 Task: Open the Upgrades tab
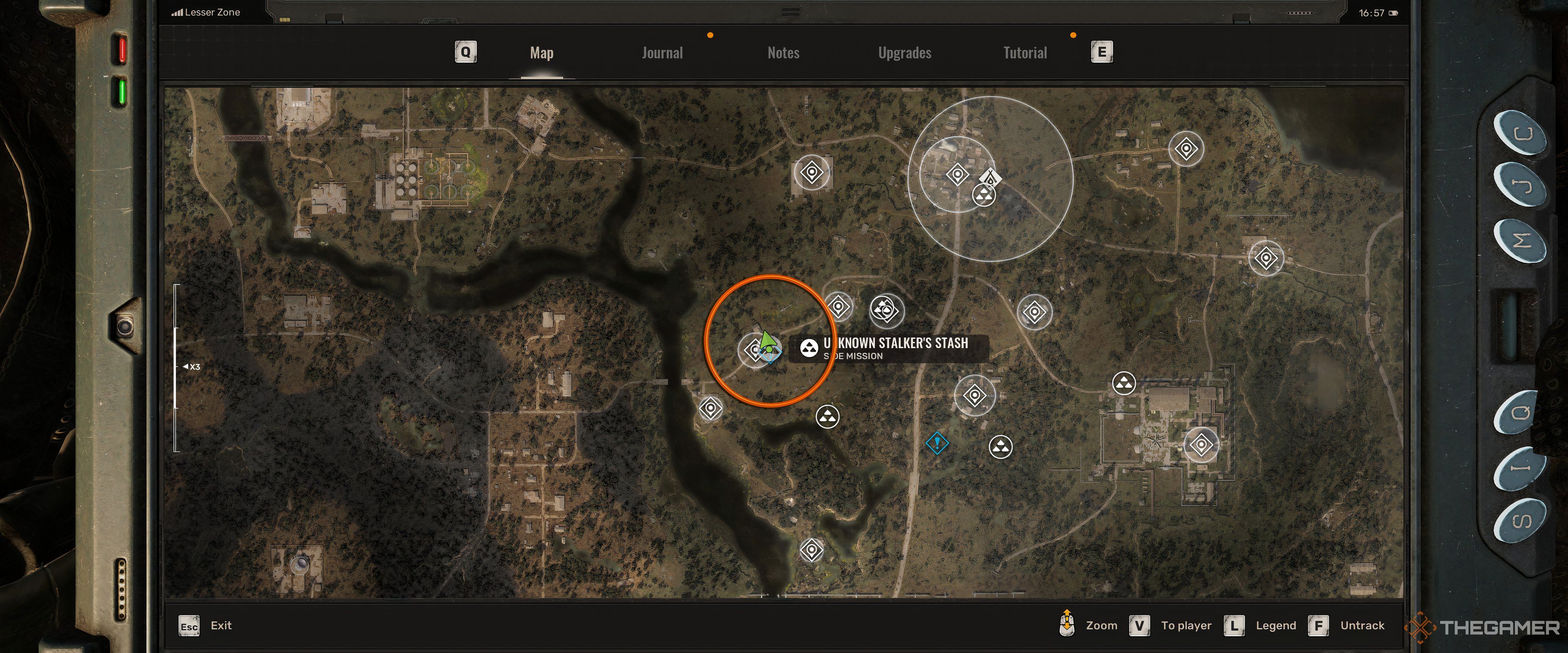(x=903, y=52)
